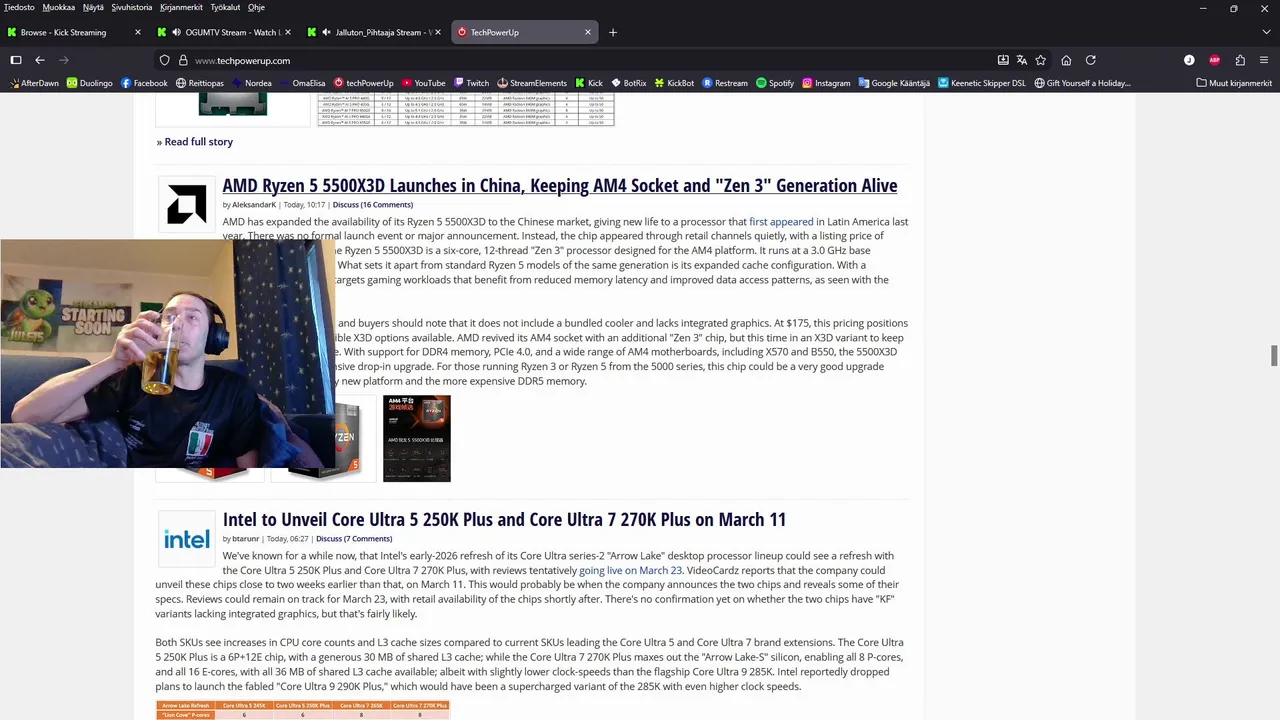Open the dark round extension icon
Image resolution: width=1280 pixels, height=720 pixels.
1189,60
